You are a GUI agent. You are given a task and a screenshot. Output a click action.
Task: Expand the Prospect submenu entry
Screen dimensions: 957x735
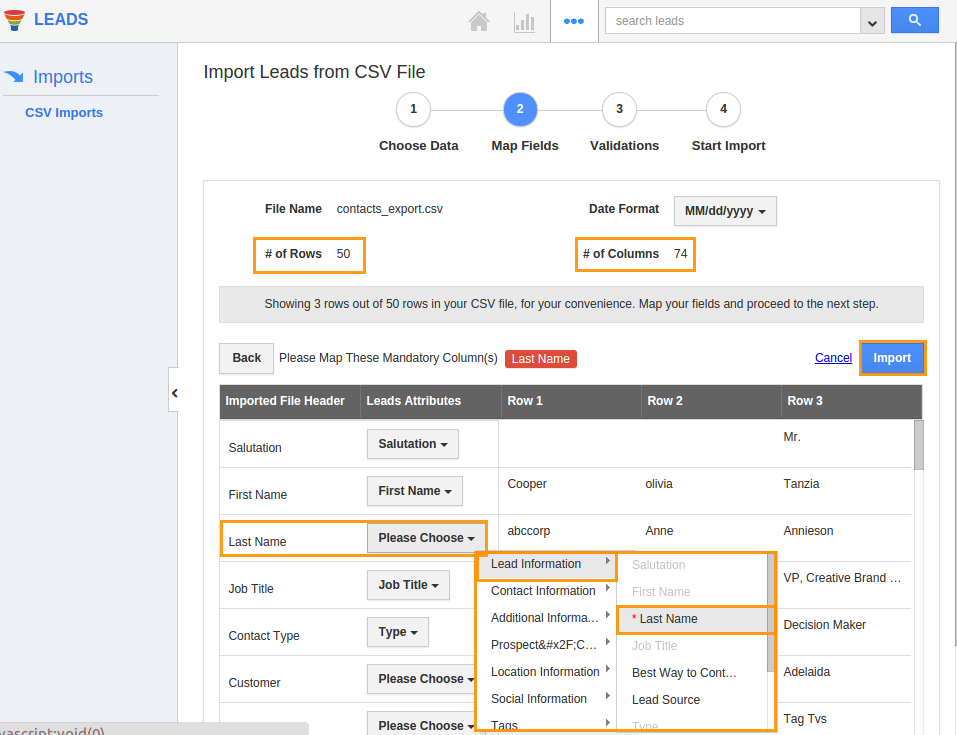[x=547, y=645]
